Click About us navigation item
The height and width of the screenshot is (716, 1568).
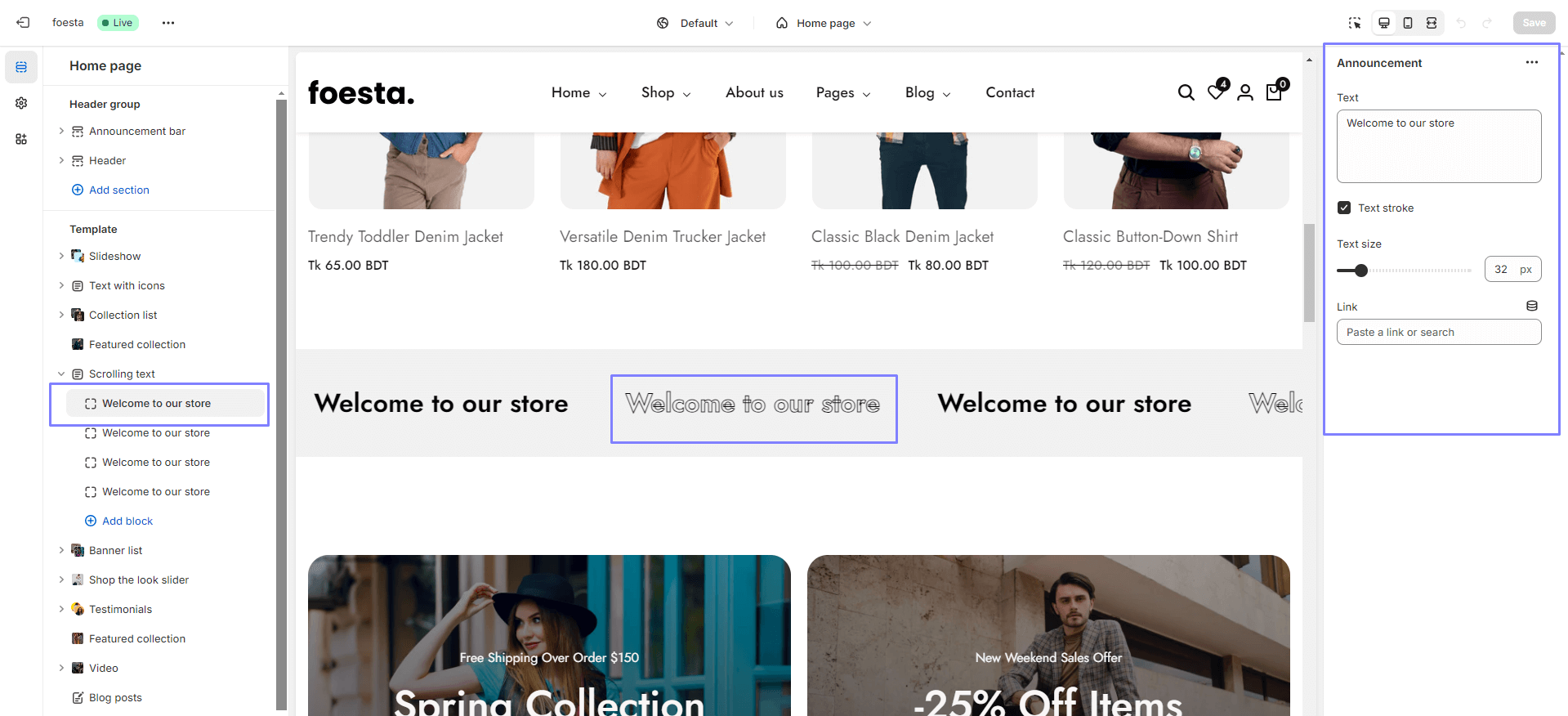[x=754, y=93]
